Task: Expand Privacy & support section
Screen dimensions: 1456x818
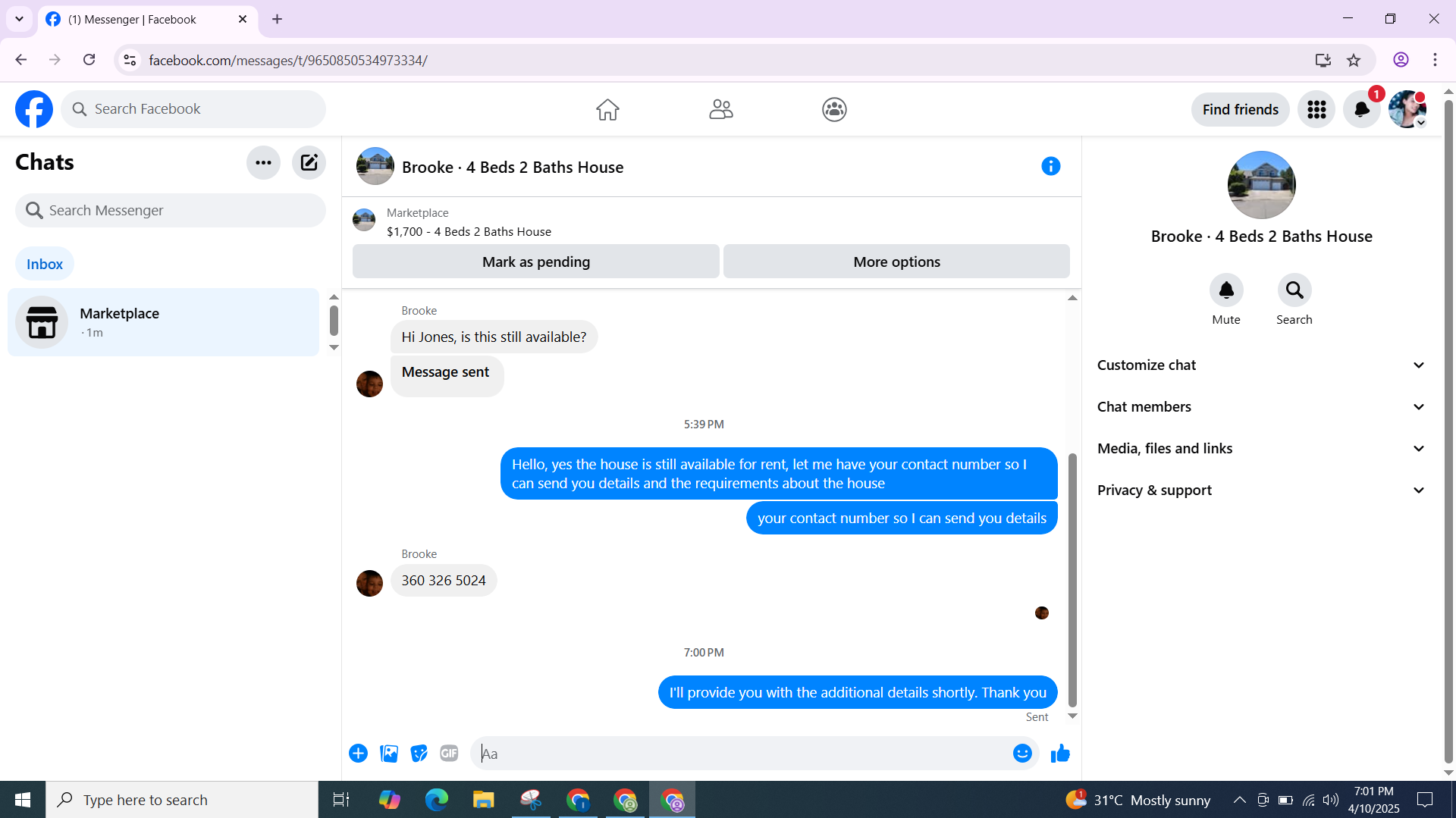Action: coord(1261,490)
